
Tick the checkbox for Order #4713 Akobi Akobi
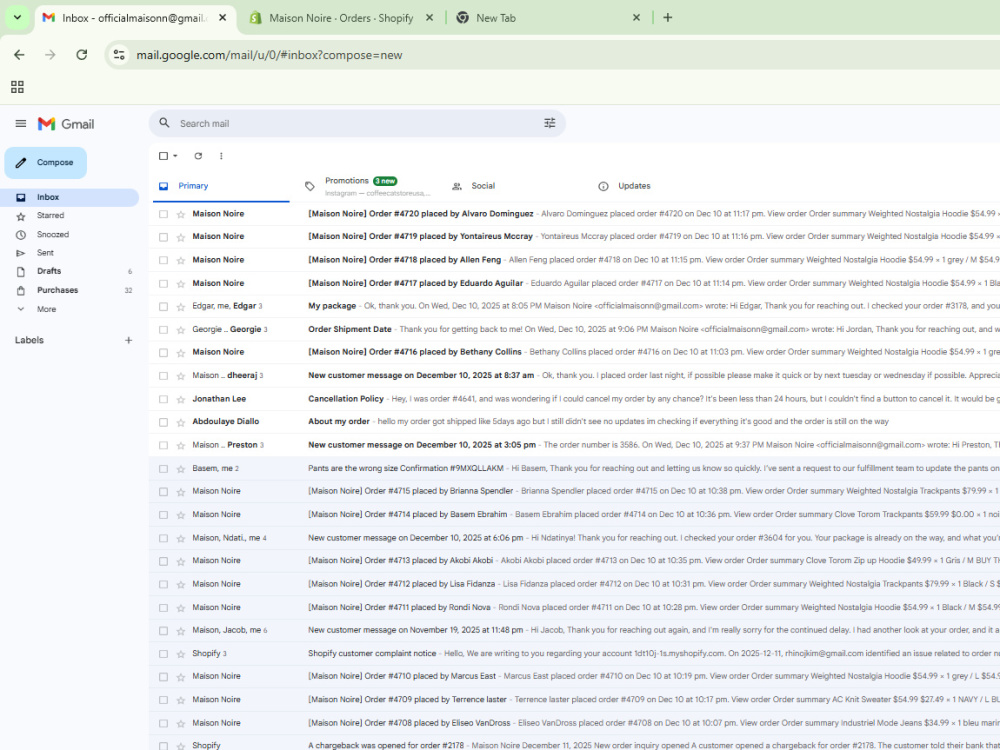click(163, 561)
